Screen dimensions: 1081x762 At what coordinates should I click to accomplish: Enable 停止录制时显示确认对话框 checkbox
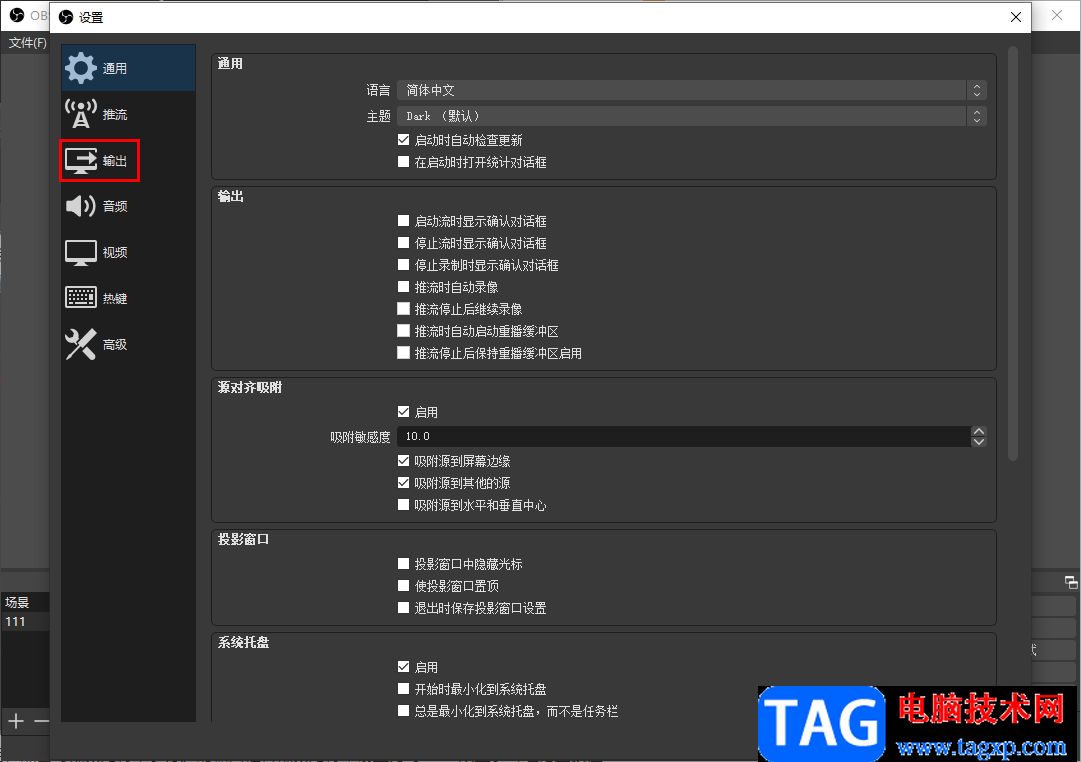click(404, 265)
